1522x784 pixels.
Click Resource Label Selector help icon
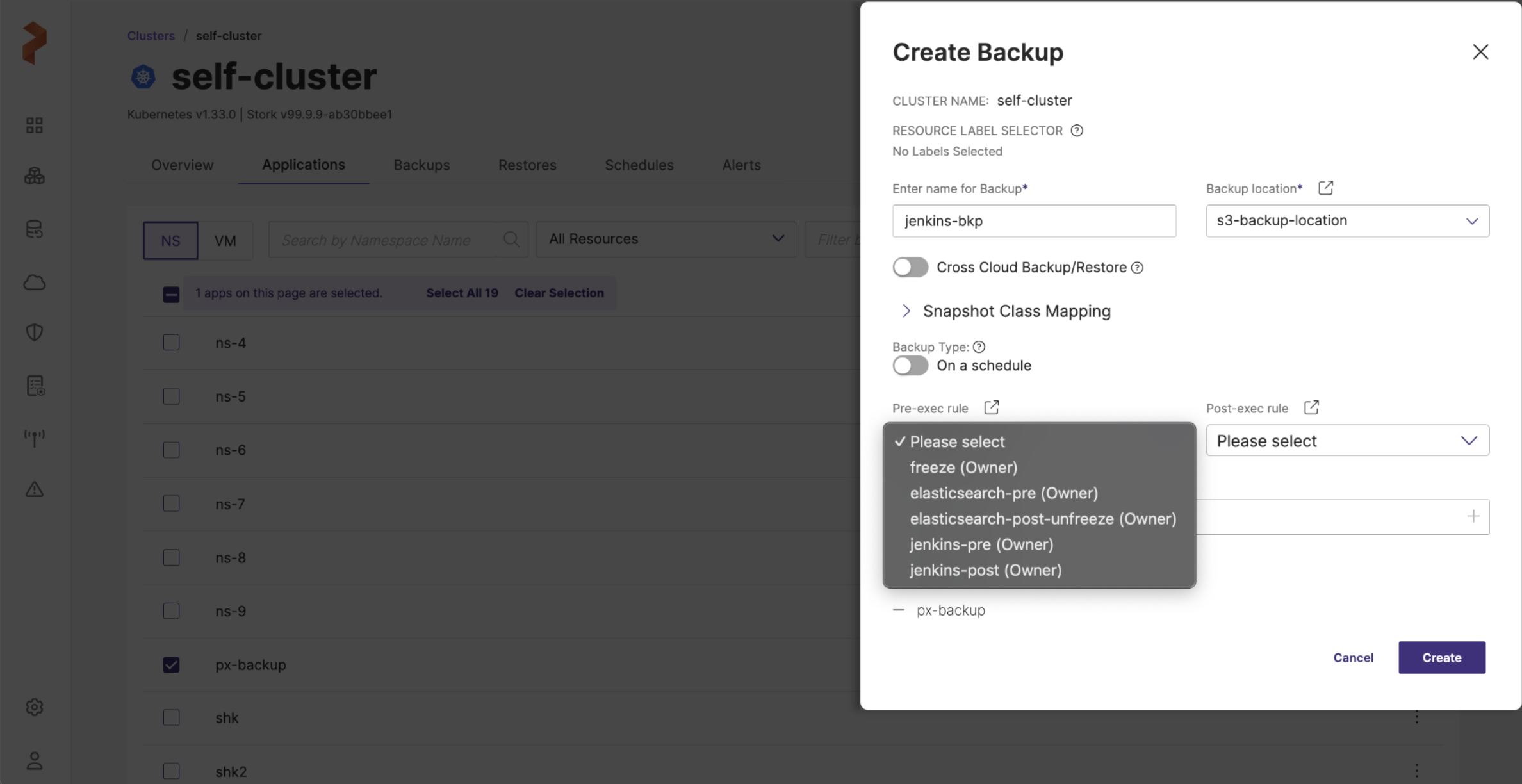pos(1077,131)
